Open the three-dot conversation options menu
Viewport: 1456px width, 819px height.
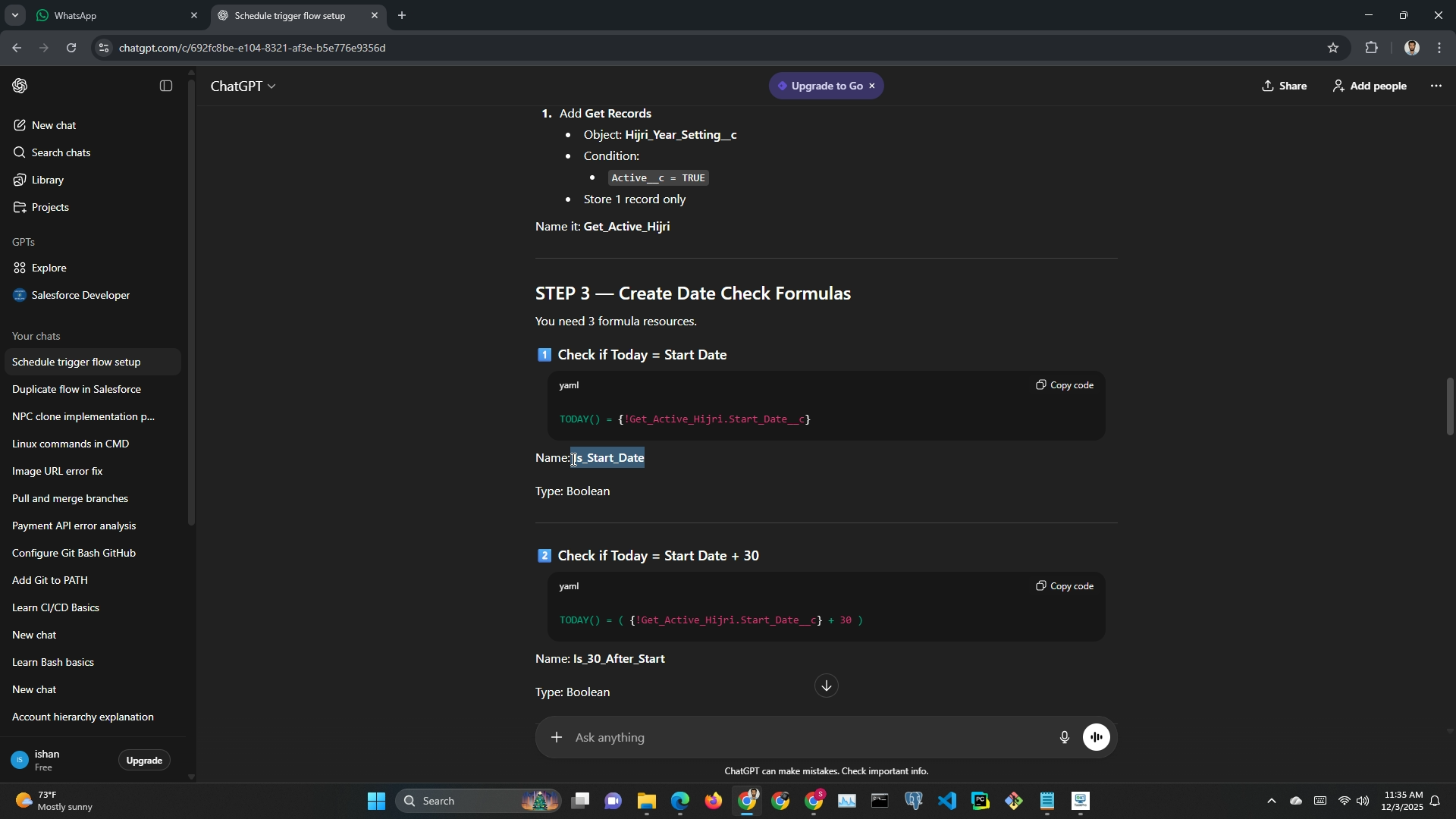pyautogui.click(x=1436, y=86)
